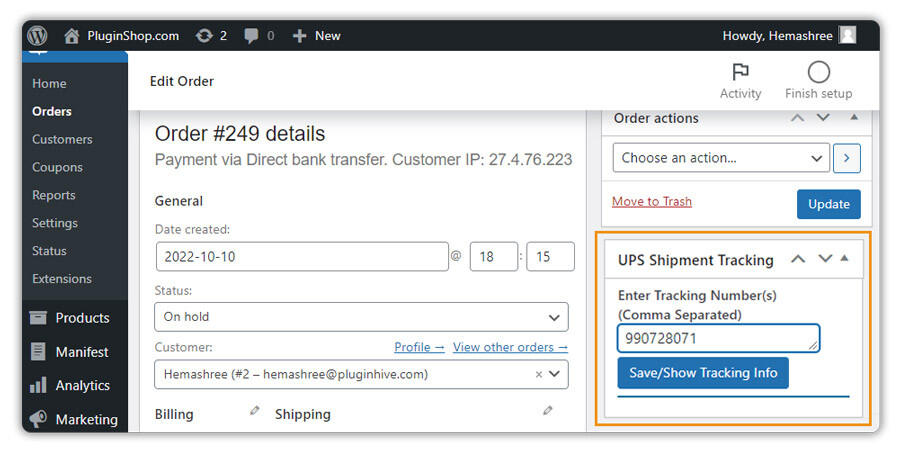This screenshot has height=450, width=900.
Task: Open the Choose an action dropdown
Action: [x=721, y=158]
